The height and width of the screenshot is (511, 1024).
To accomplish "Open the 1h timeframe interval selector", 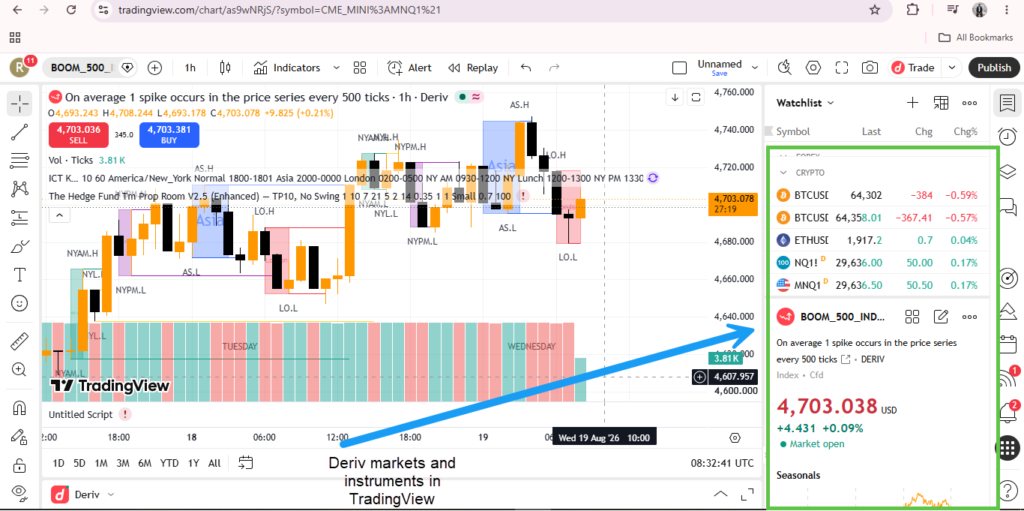I will 190,67.
